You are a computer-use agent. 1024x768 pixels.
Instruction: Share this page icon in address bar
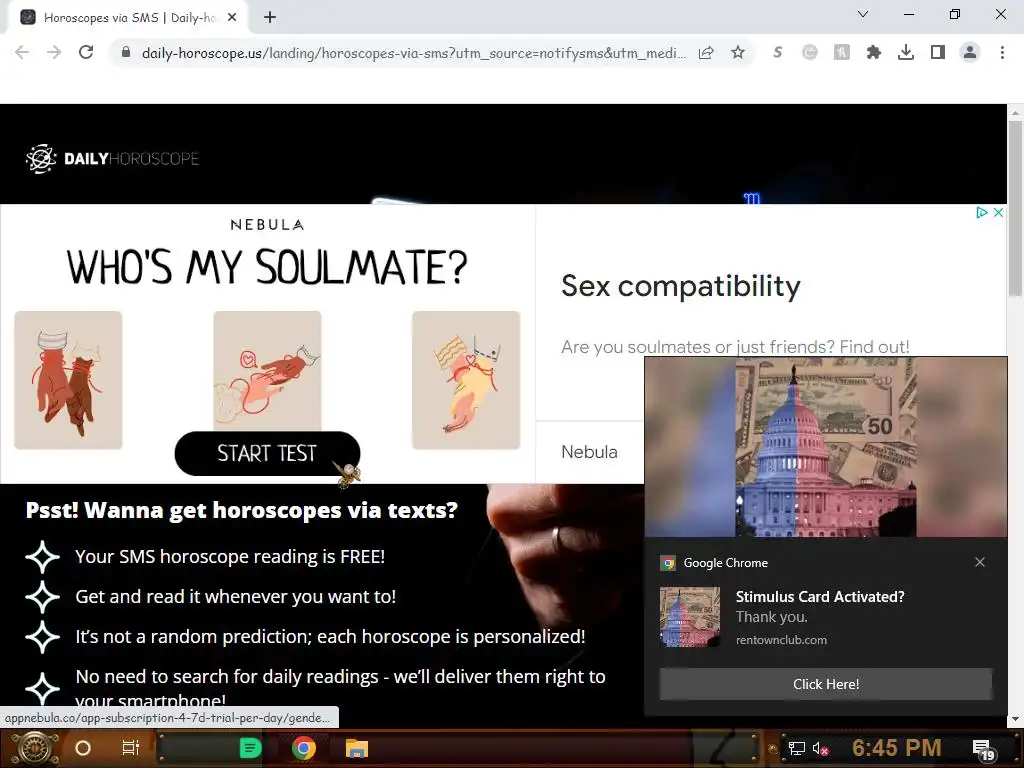[706, 52]
